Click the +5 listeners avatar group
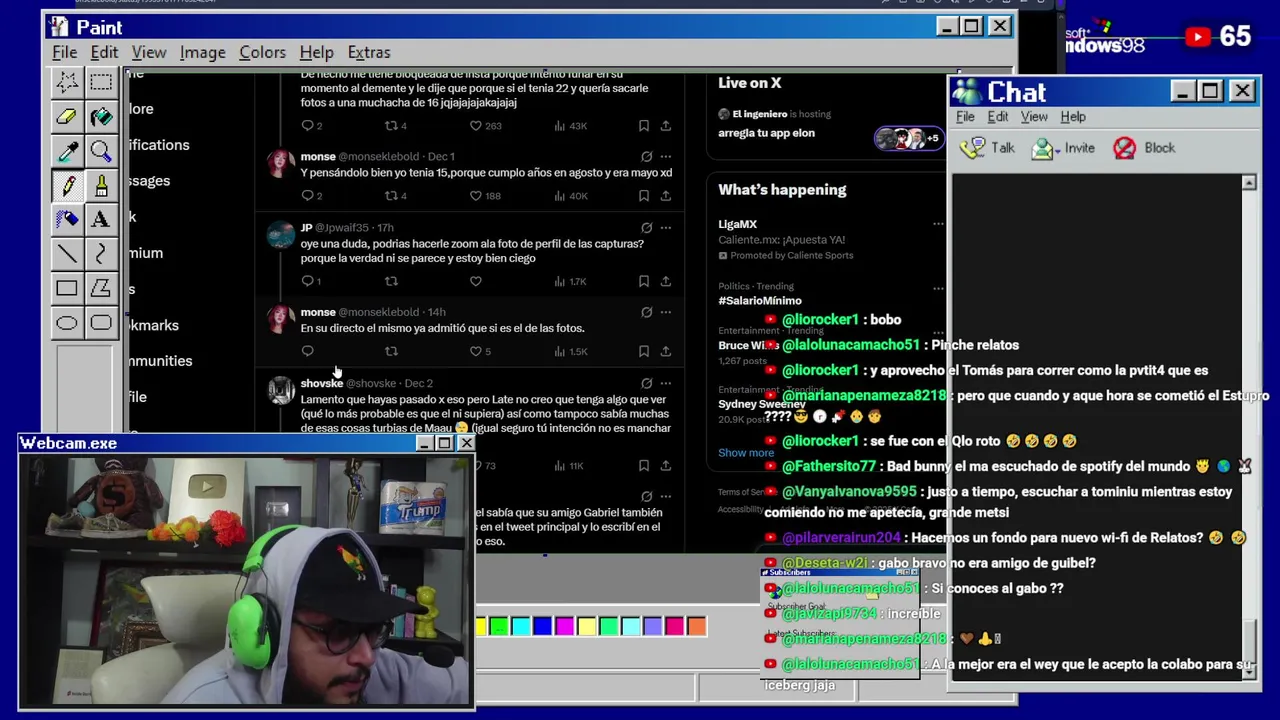 908,138
